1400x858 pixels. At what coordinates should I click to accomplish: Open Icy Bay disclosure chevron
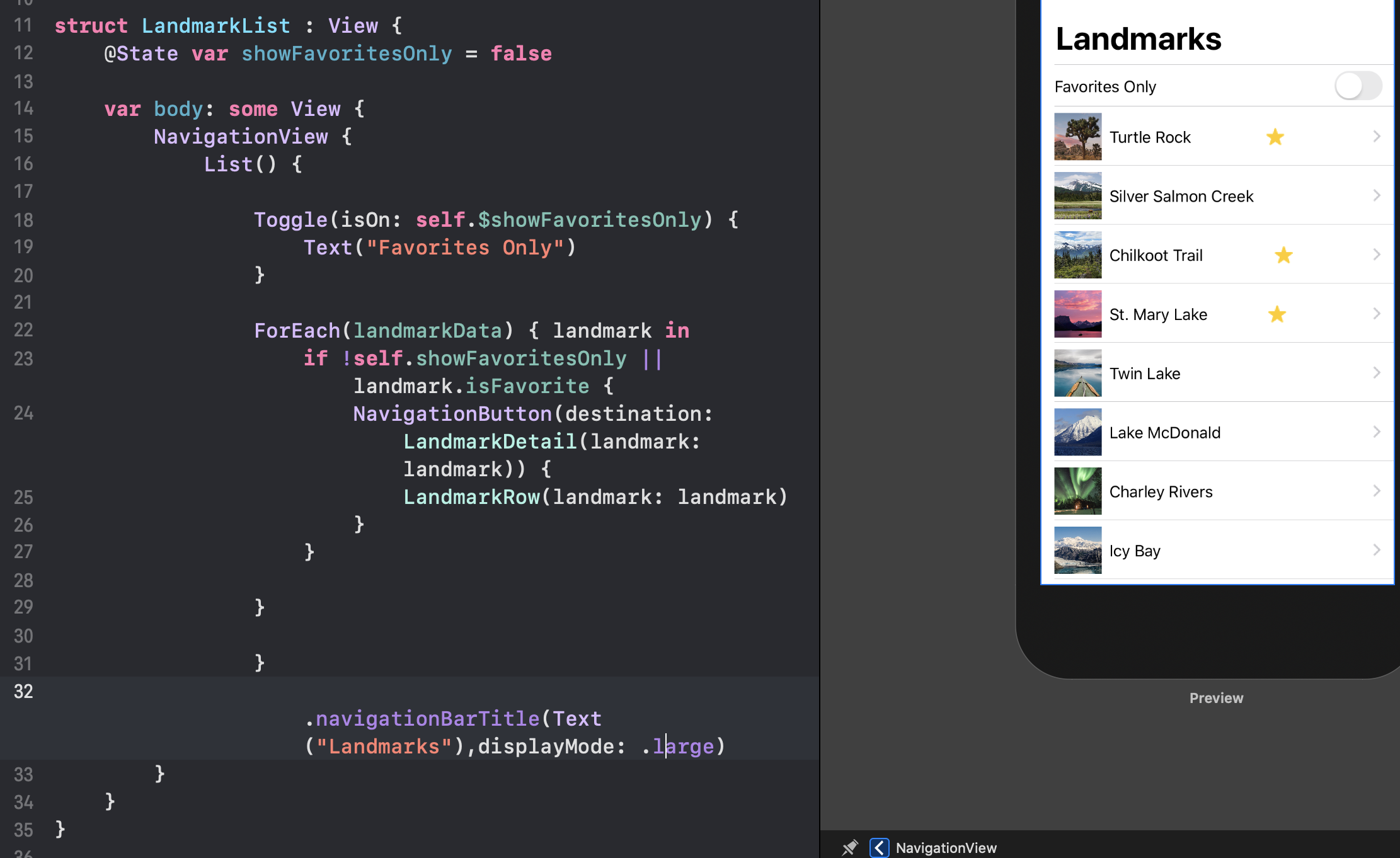point(1377,550)
